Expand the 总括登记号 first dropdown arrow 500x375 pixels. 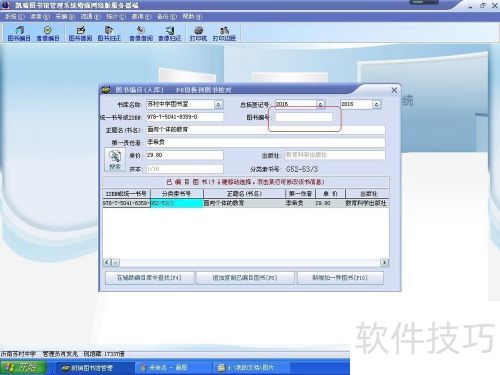320,105
